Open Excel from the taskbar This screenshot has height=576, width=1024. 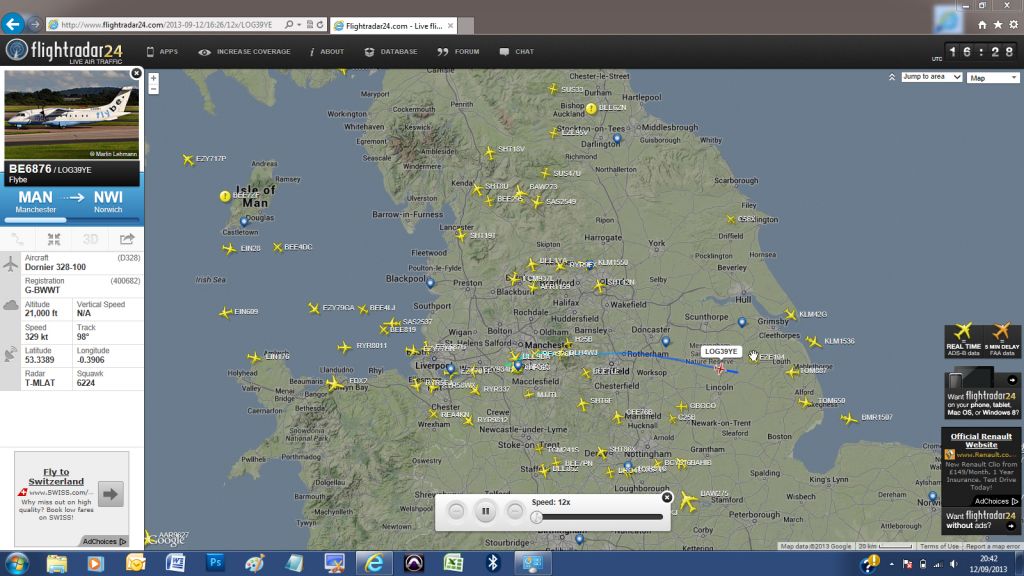453,562
